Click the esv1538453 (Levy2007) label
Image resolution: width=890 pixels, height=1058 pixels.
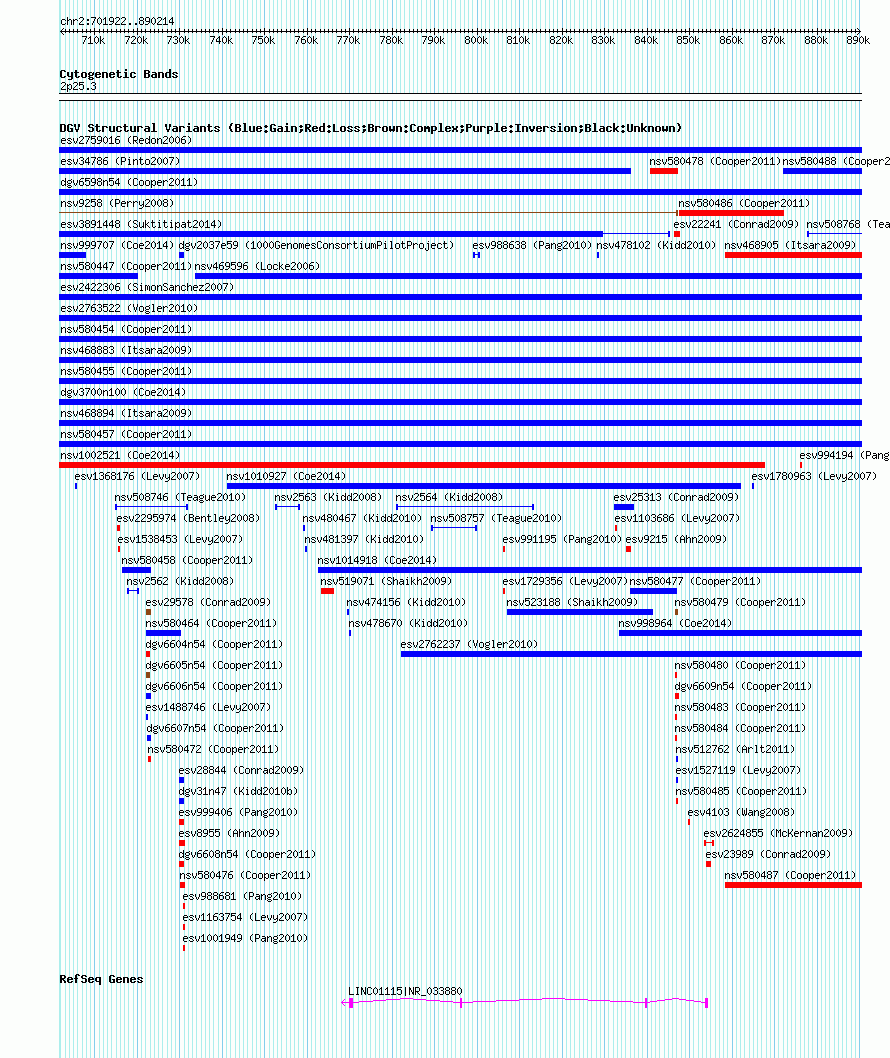pos(180,538)
